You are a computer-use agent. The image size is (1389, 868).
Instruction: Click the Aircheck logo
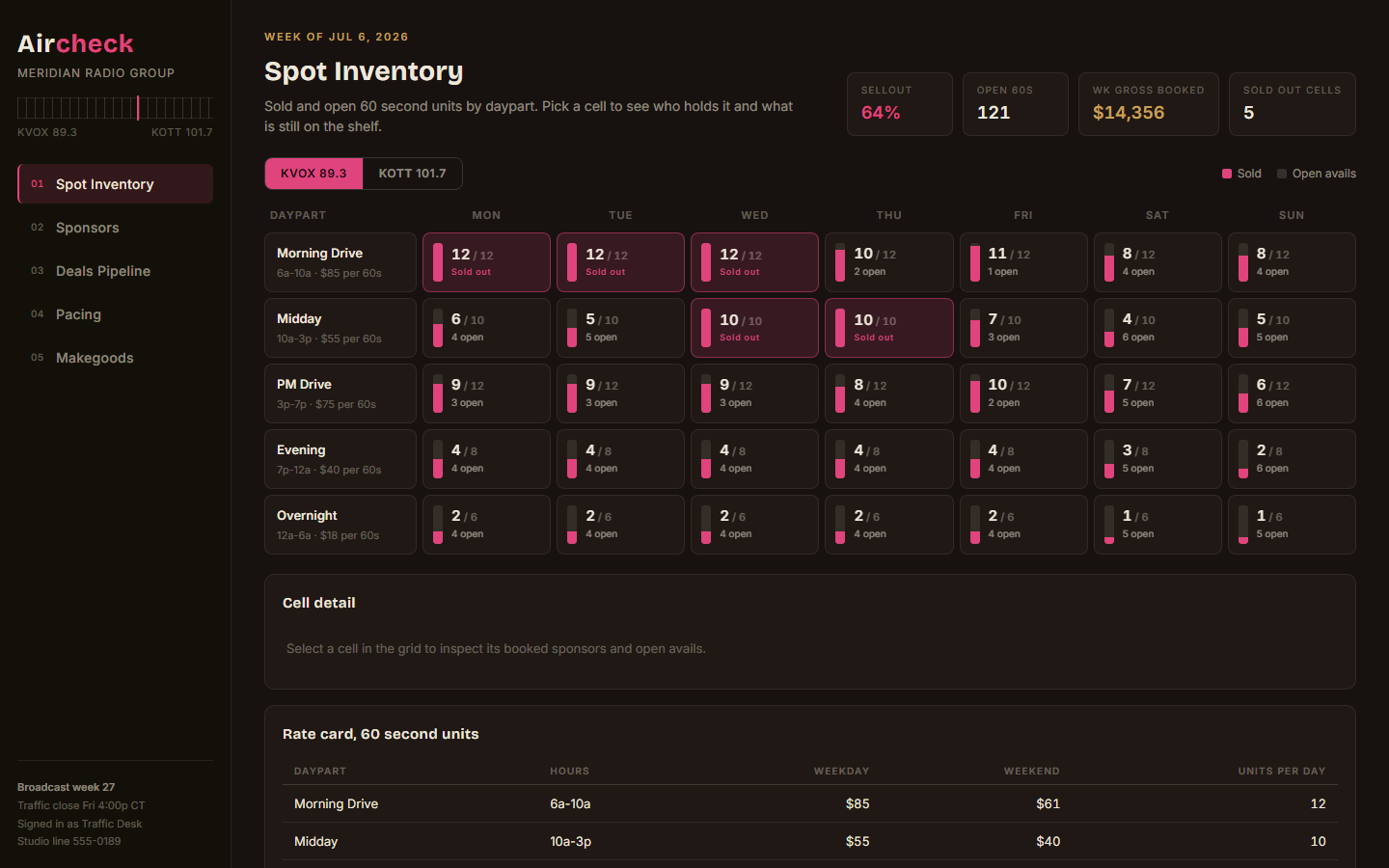click(x=75, y=43)
